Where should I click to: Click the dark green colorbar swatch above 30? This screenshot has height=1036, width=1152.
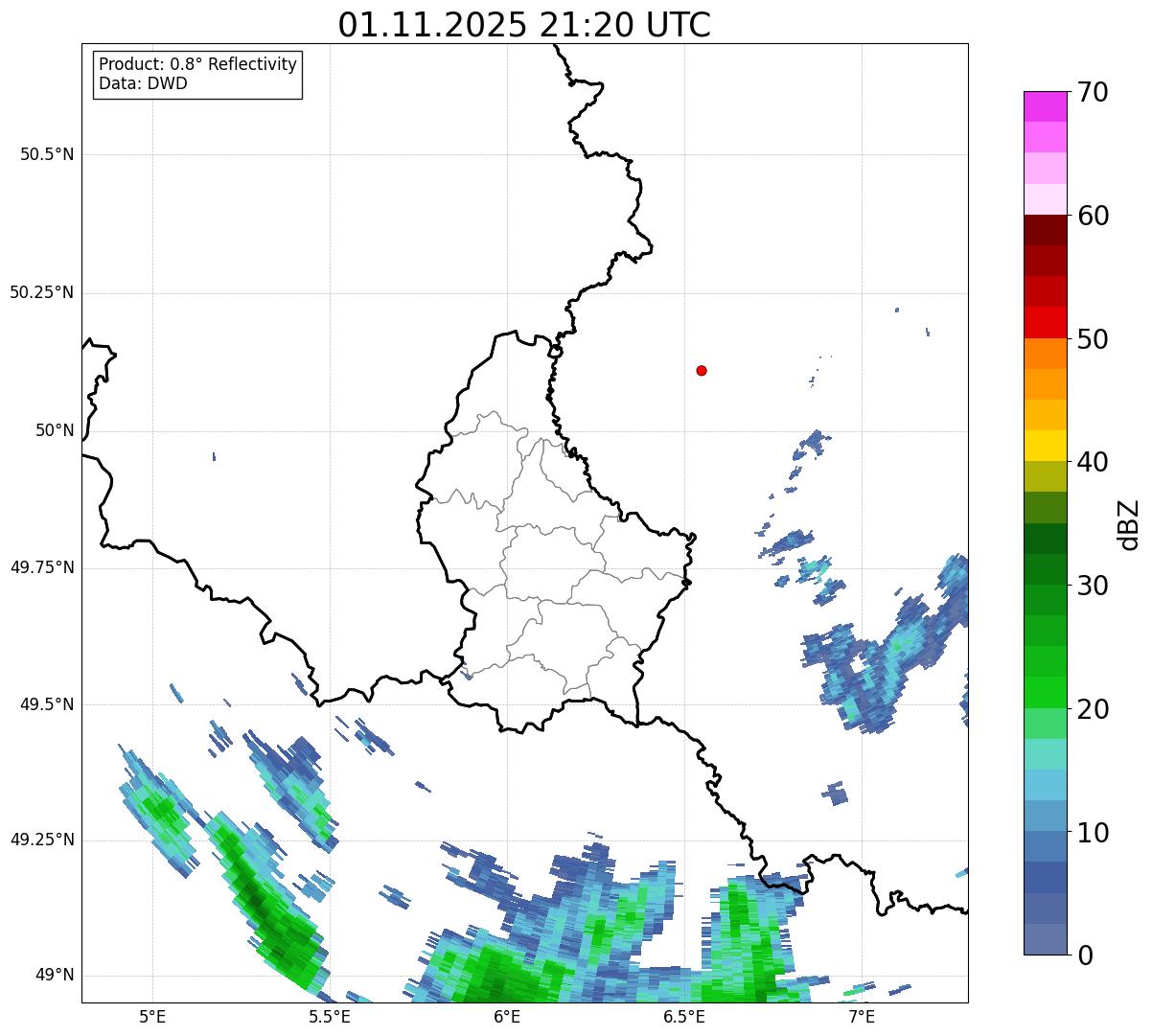1045,569
